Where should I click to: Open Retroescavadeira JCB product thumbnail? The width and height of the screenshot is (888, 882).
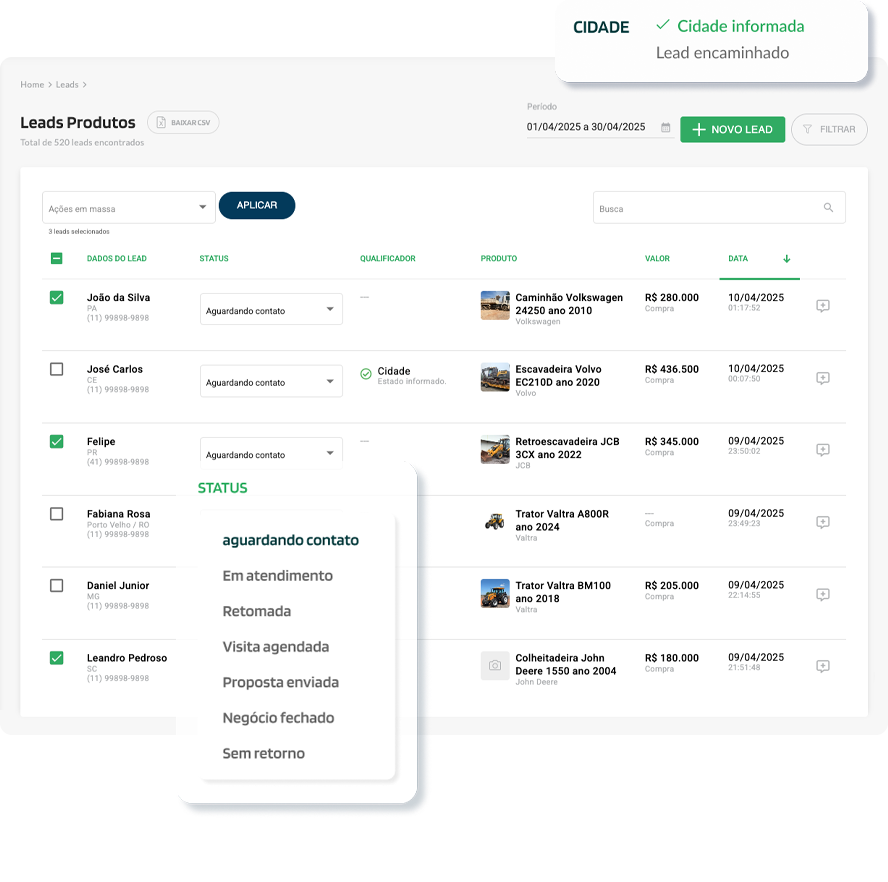(x=495, y=449)
